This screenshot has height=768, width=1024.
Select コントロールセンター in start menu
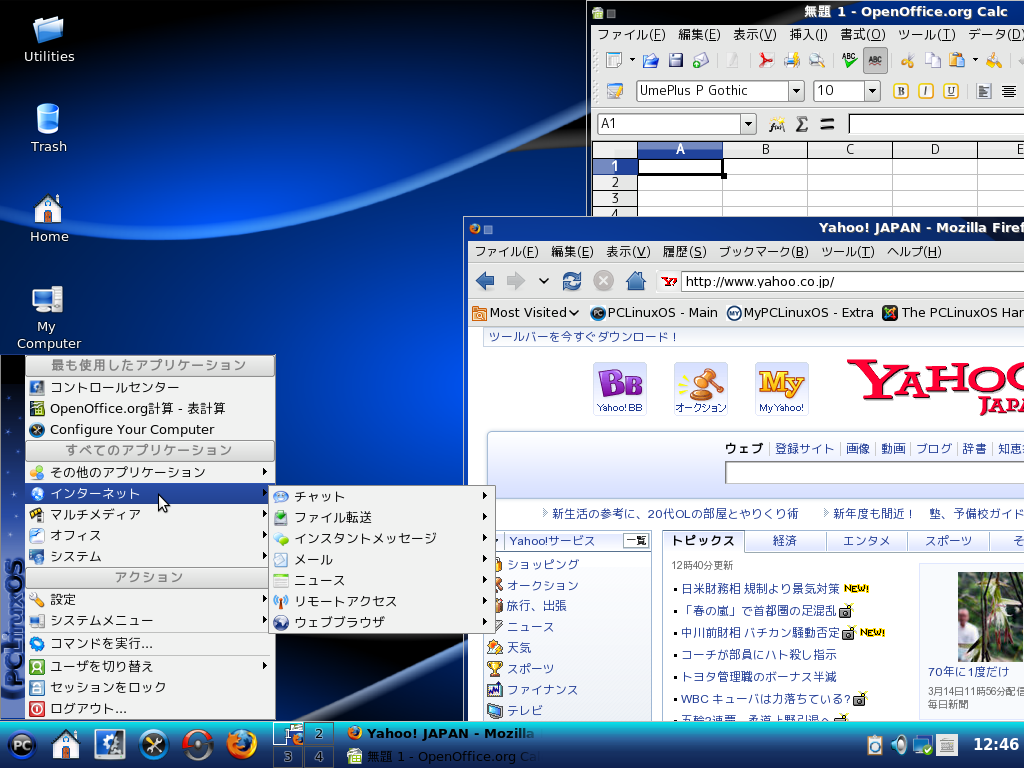149,387
